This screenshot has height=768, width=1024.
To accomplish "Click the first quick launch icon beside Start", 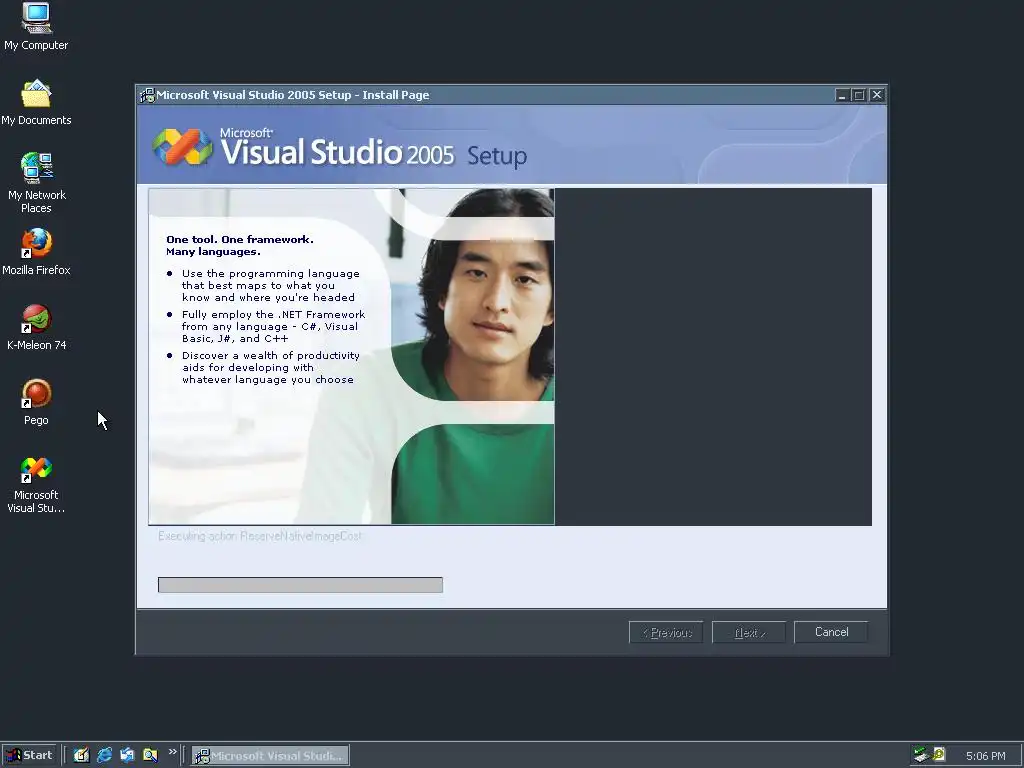I will coord(81,755).
